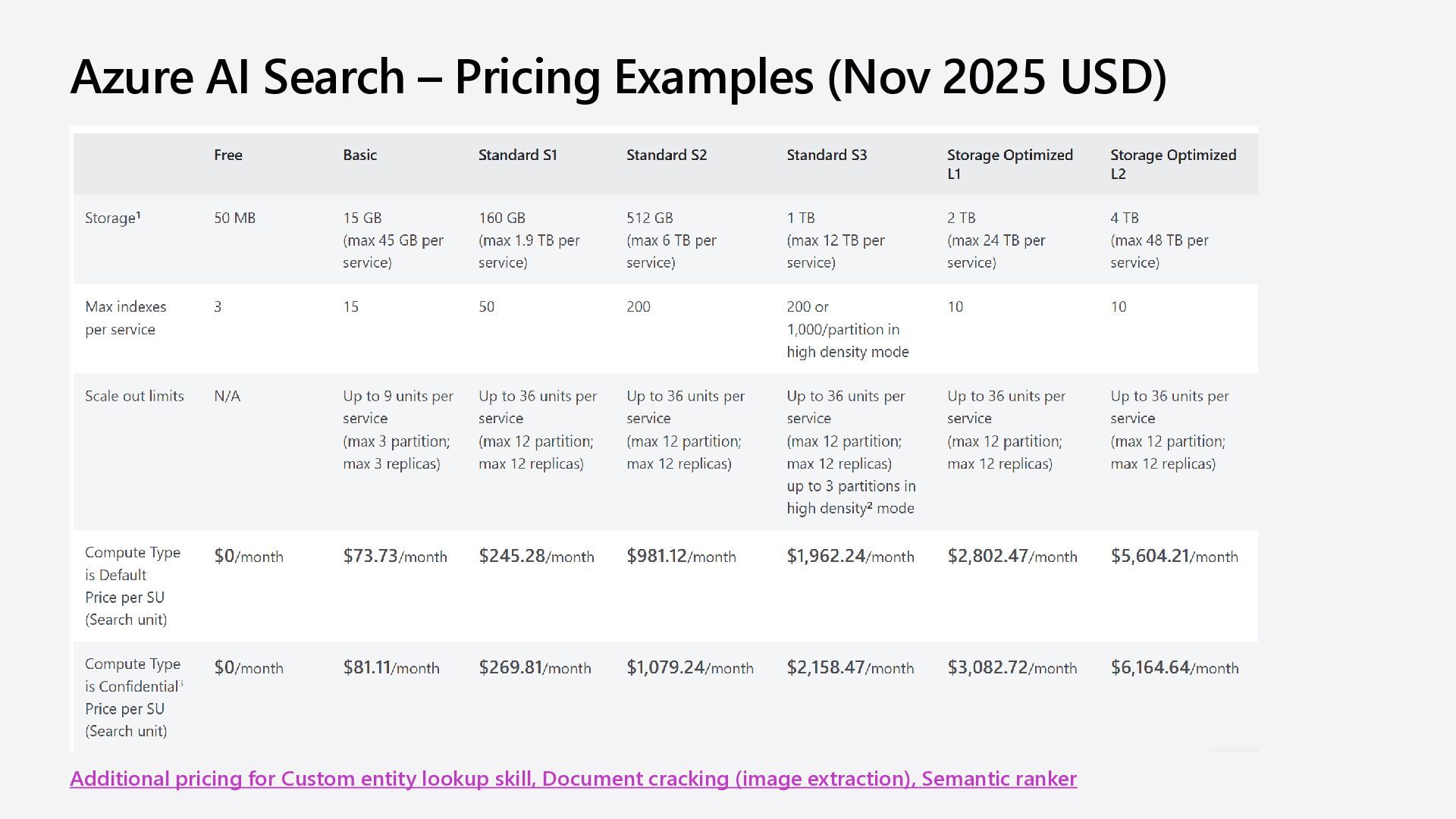Click the Max indexes per service row label
The width and height of the screenshot is (1456, 819).
point(125,318)
